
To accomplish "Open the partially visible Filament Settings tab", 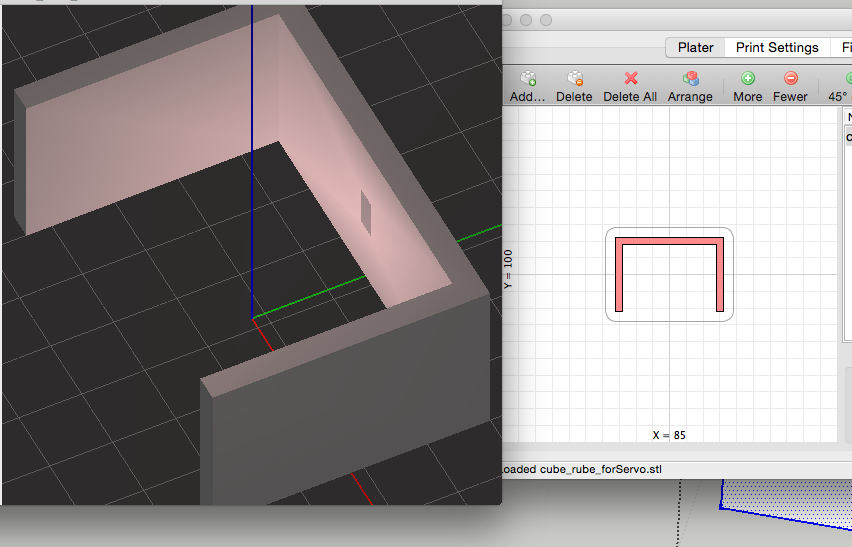I will (x=845, y=47).
